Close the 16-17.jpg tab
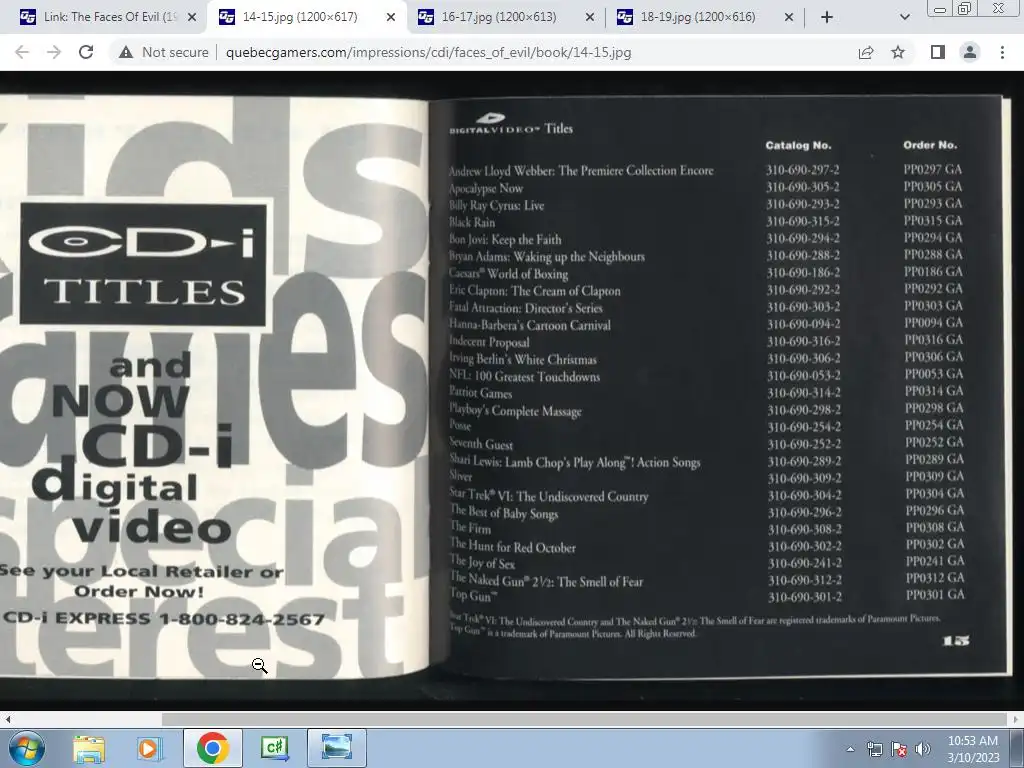 pyautogui.click(x=590, y=18)
